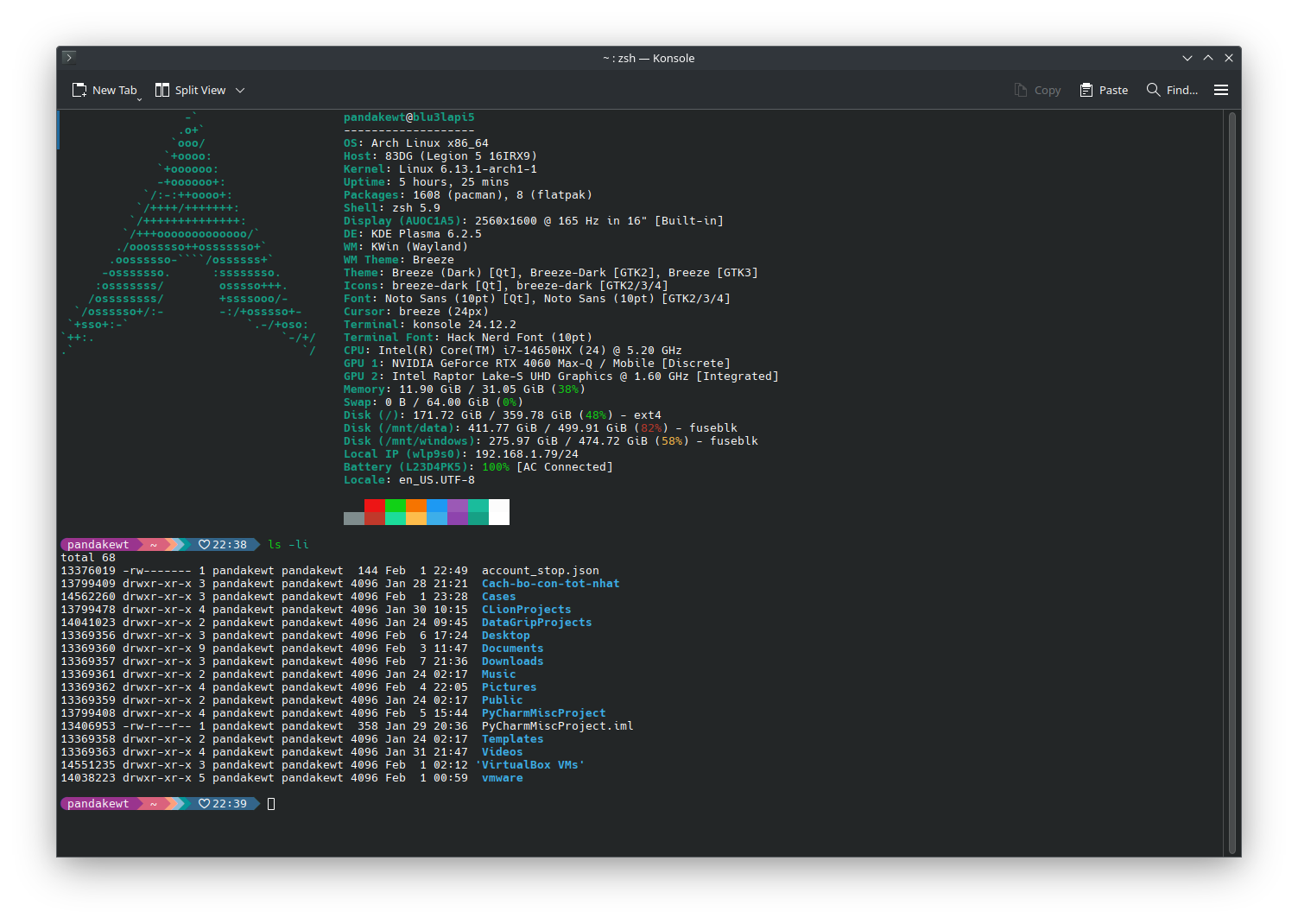Viewport: 1298px width, 924px height.
Task: Open a new tab with New Tab button
Action: tap(104, 90)
